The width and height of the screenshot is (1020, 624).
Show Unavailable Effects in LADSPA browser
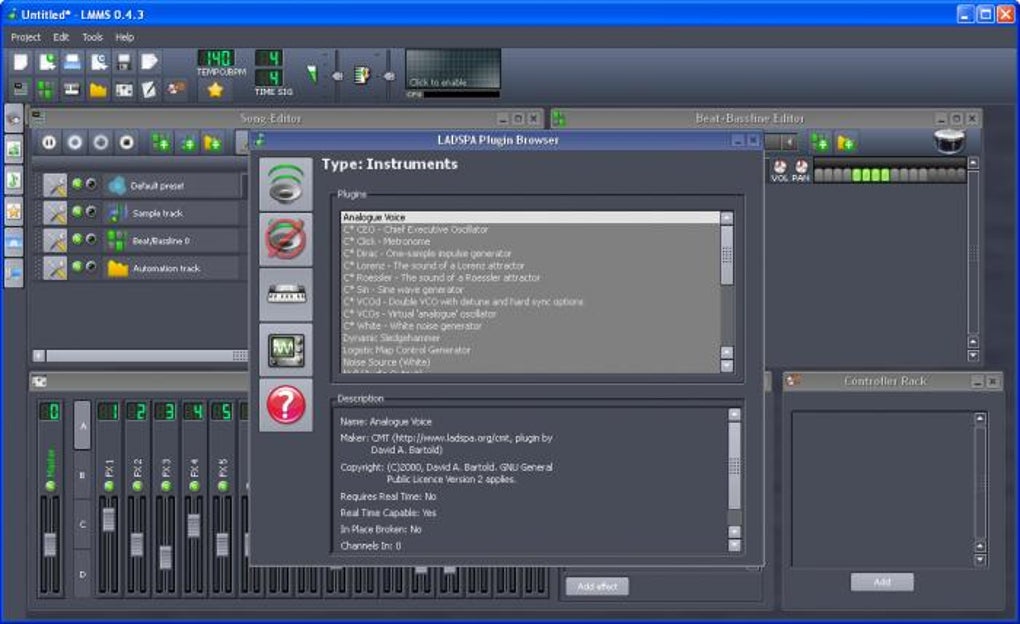click(x=286, y=239)
